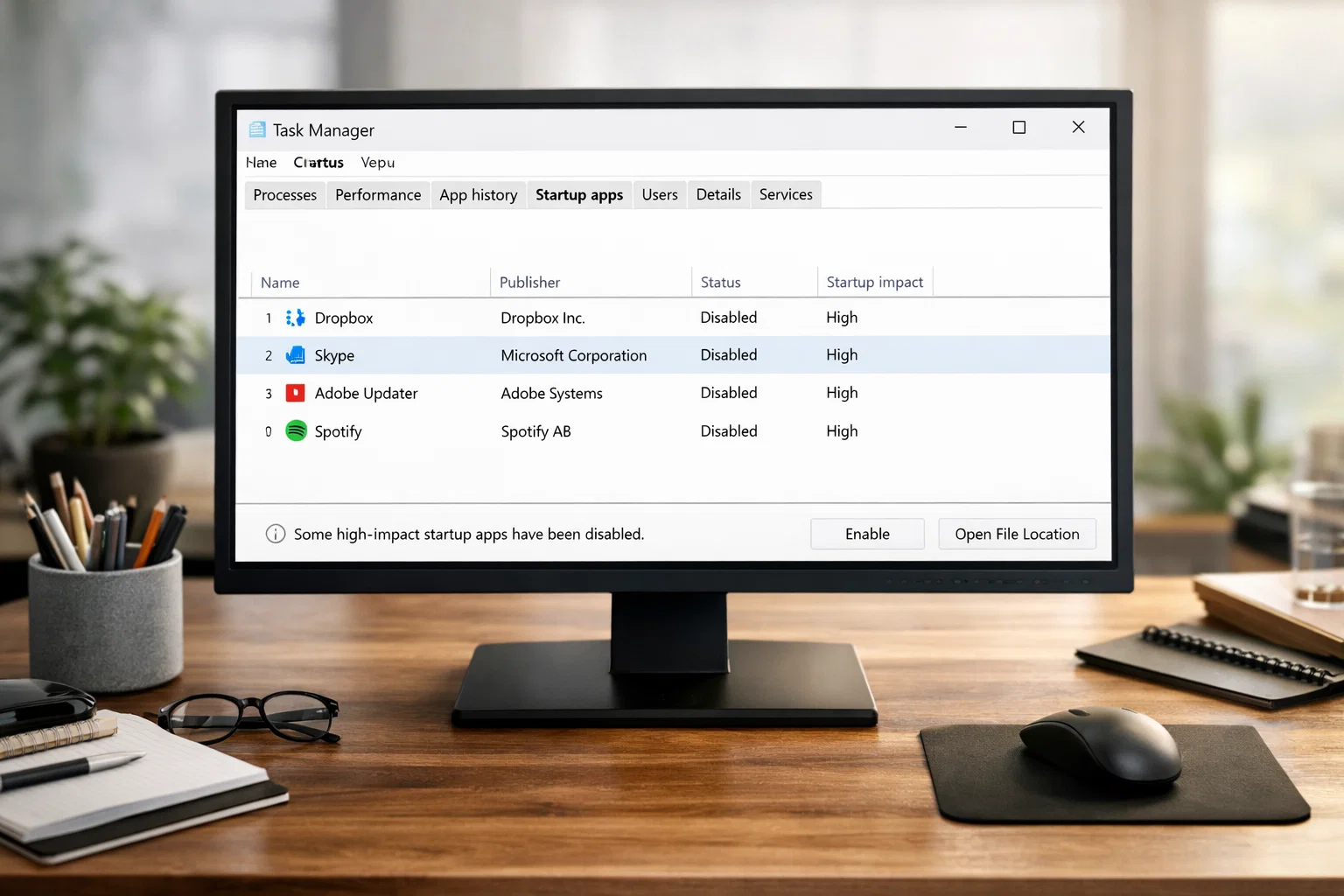Minimize the Task Manager window
This screenshot has height=896, width=1344.
tap(961, 128)
